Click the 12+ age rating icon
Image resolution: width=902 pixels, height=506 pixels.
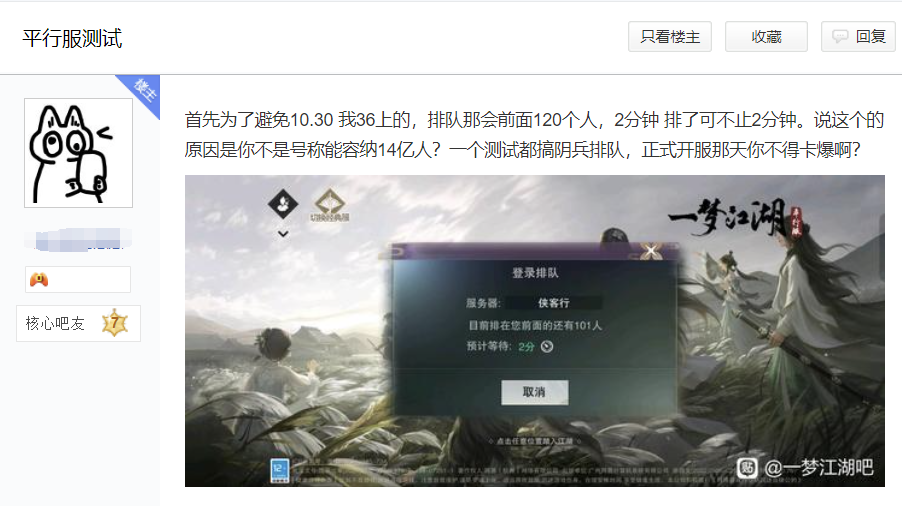(x=280, y=470)
